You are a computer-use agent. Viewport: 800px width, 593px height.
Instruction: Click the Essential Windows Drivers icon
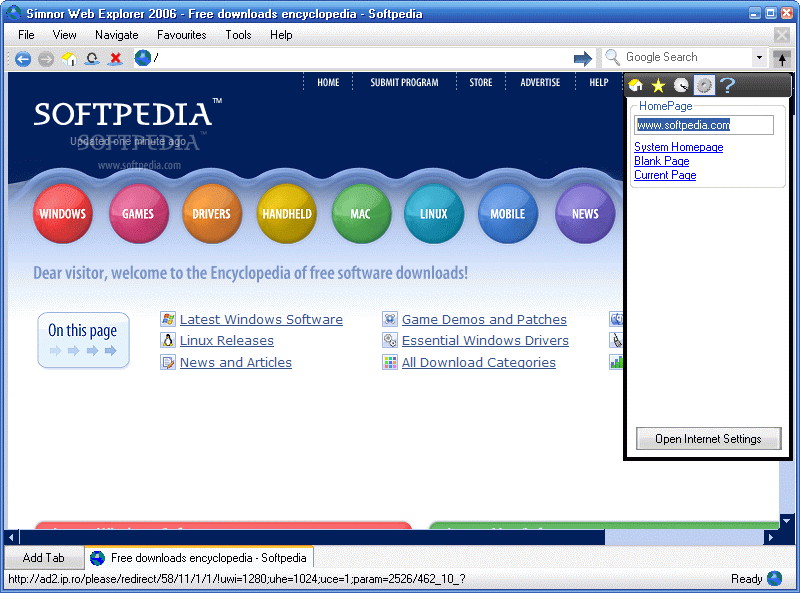(390, 340)
